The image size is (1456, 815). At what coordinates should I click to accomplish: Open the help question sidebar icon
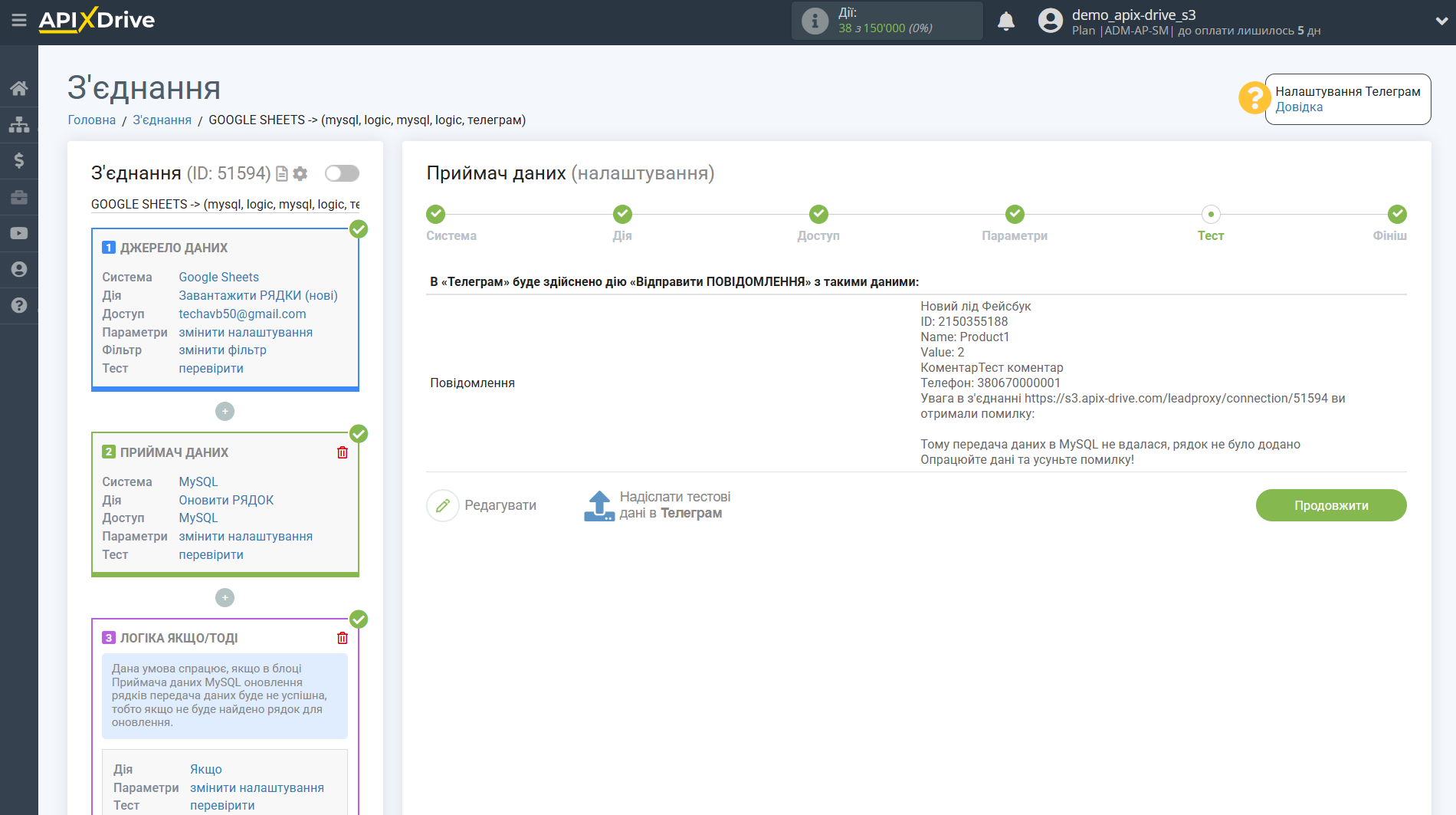click(x=19, y=305)
